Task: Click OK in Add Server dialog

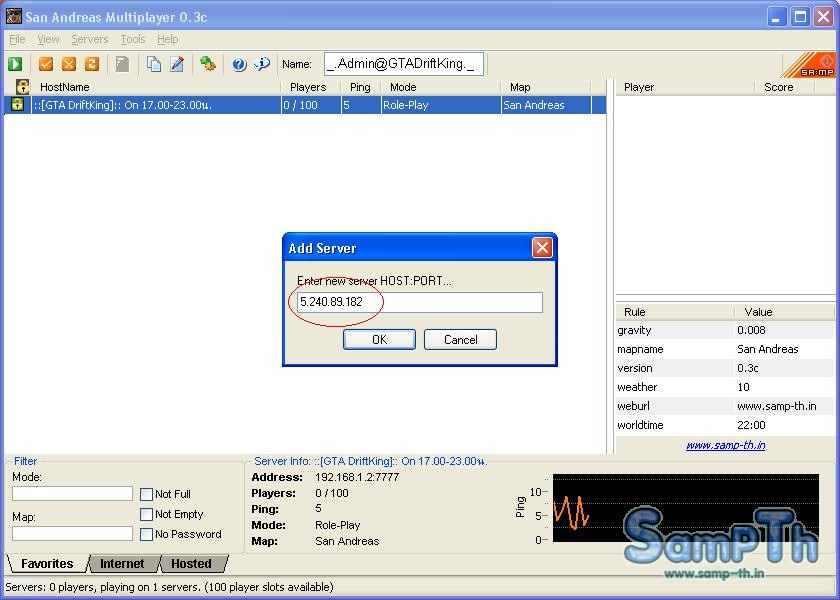Action: point(379,340)
